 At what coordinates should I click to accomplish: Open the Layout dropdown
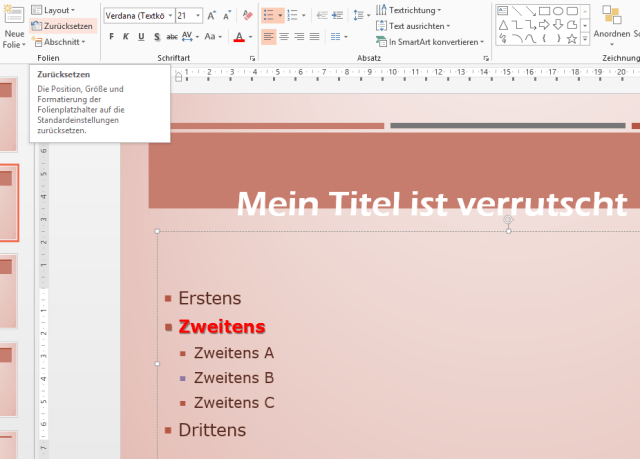click(53, 10)
